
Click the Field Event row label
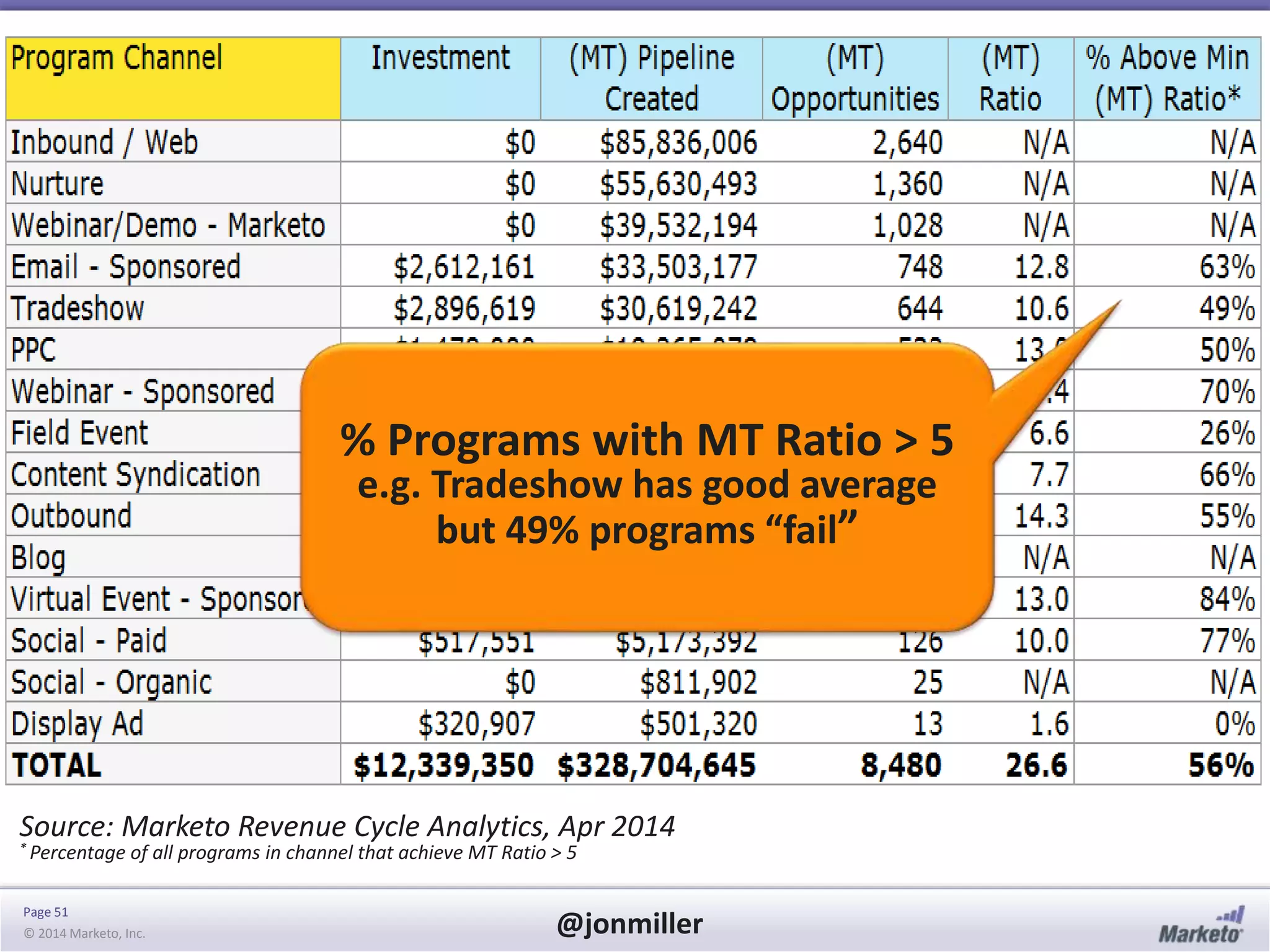[x=79, y=433]
